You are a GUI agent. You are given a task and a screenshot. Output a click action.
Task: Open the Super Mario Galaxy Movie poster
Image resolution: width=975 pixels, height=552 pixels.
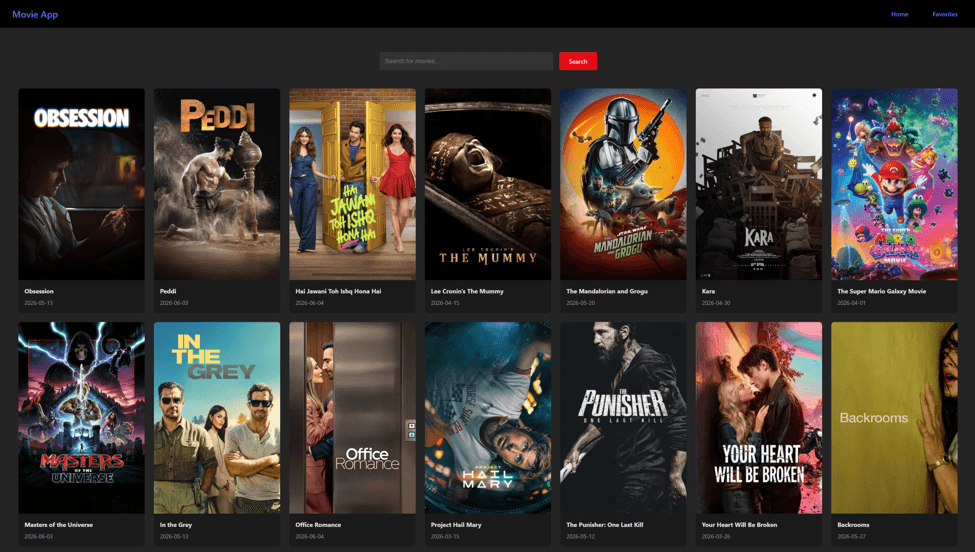point(894,184)
